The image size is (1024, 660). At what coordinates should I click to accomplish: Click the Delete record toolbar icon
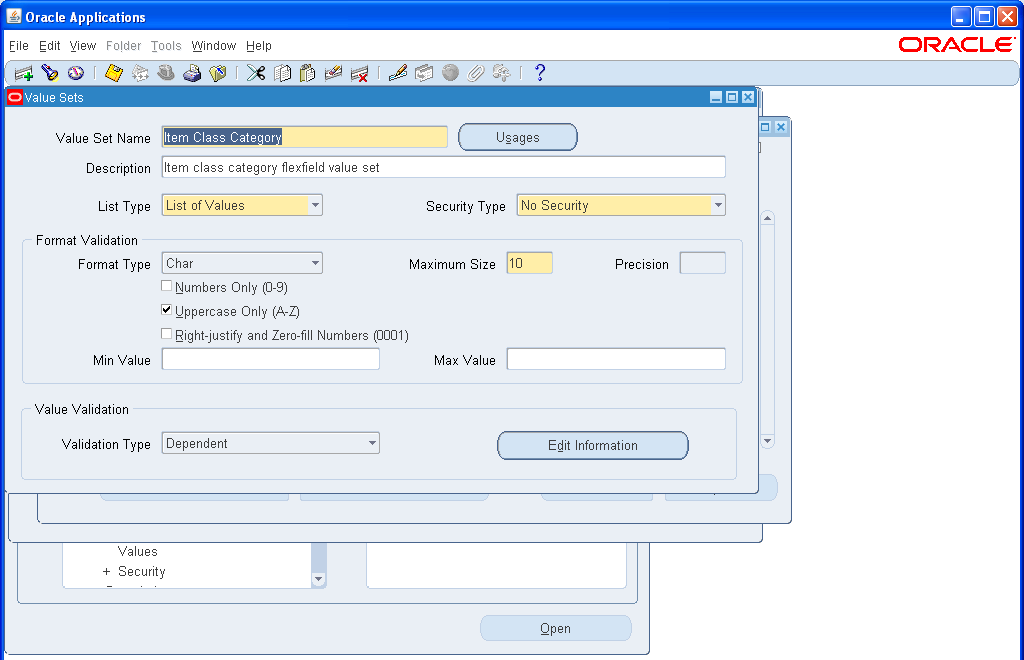(x=360, y=72)
